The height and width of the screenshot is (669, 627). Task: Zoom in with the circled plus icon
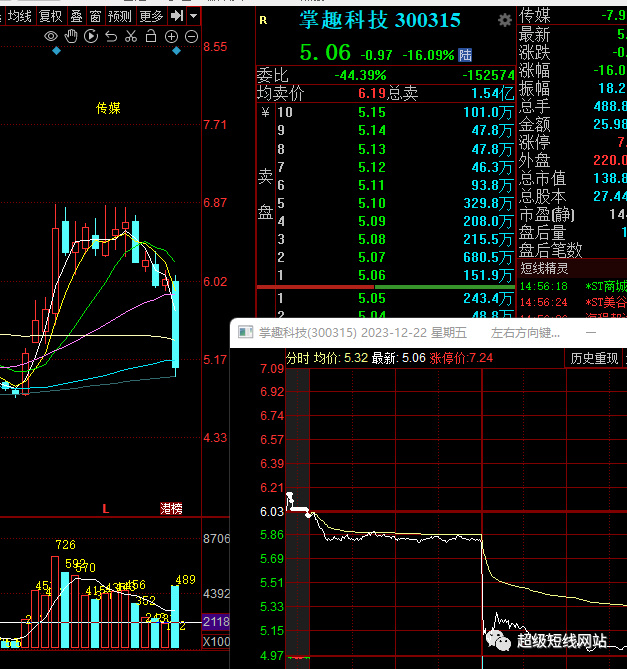point(171,37)
